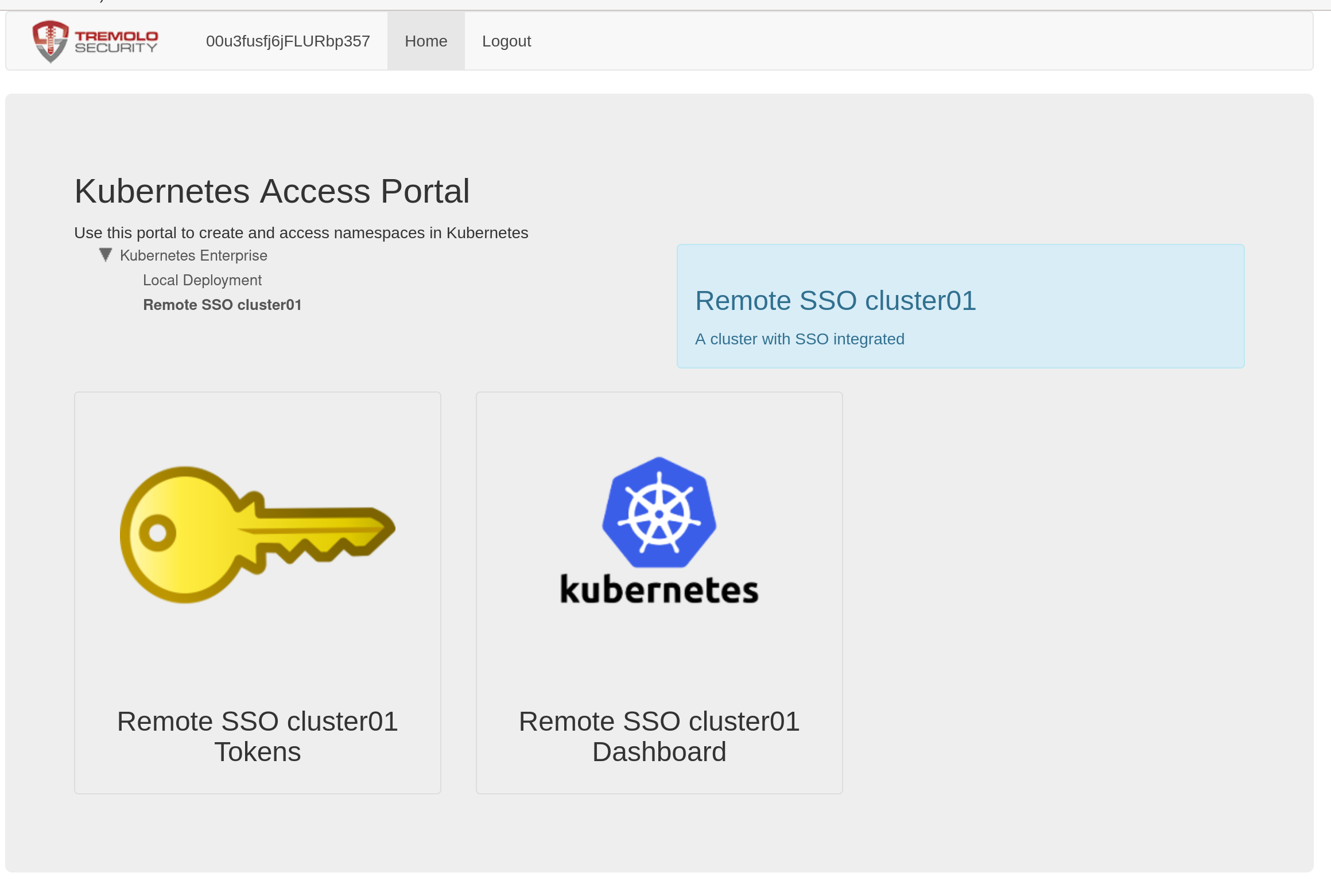Open the Remote SSO cluster01 Dashboard label

pyautogui.click(x=659, y=736)
